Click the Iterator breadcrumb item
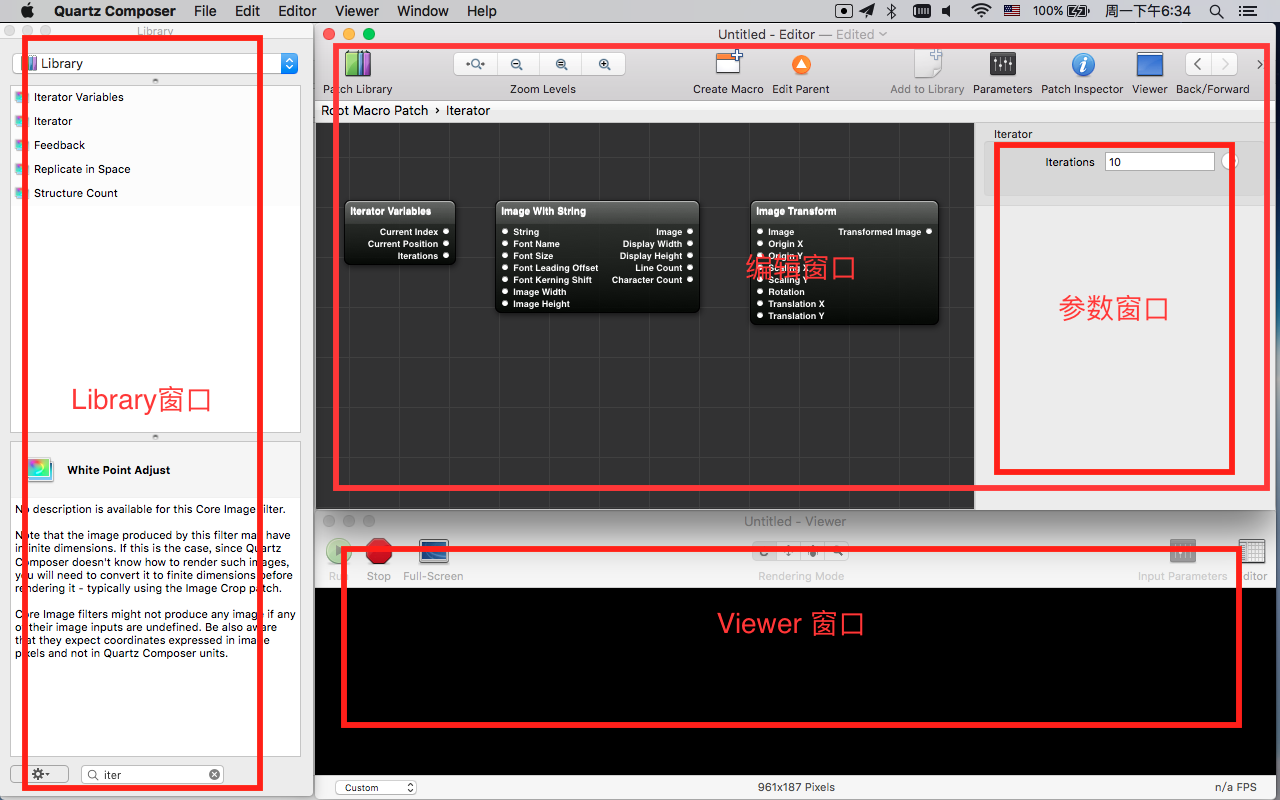This screenshot has height=800, width=1280. pyautogui.click(x=468, y=110)
